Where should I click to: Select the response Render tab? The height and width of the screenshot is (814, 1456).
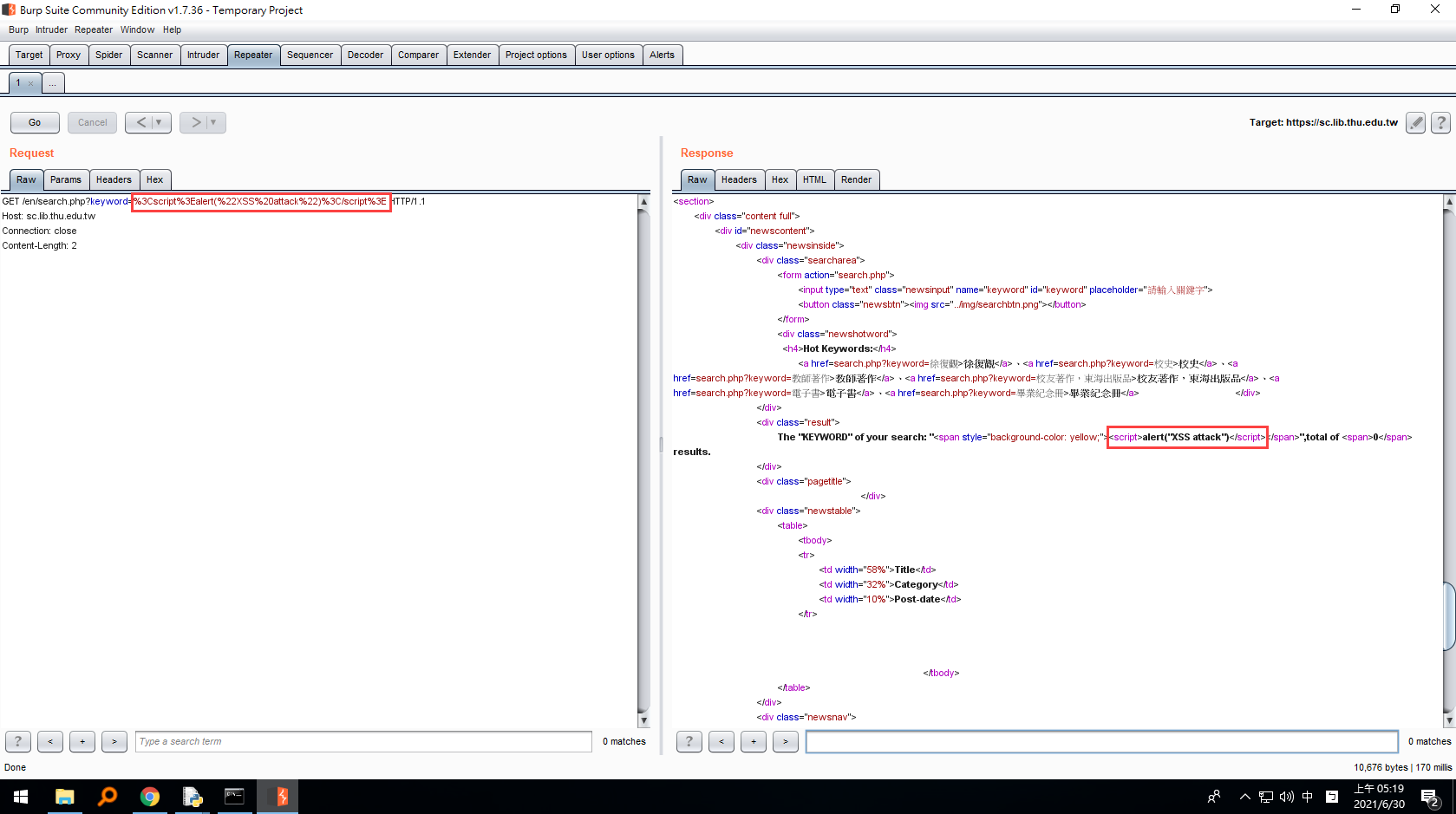coord(857,179)
